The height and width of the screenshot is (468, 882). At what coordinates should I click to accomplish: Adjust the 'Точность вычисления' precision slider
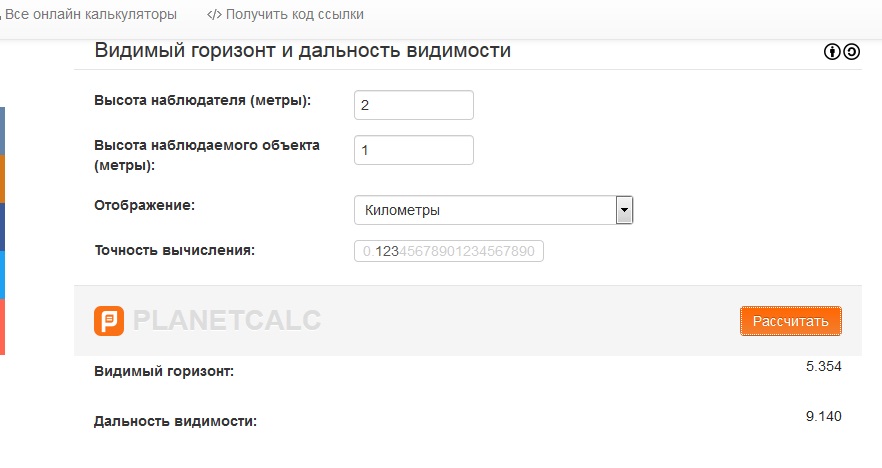click(x=449, y=251)
